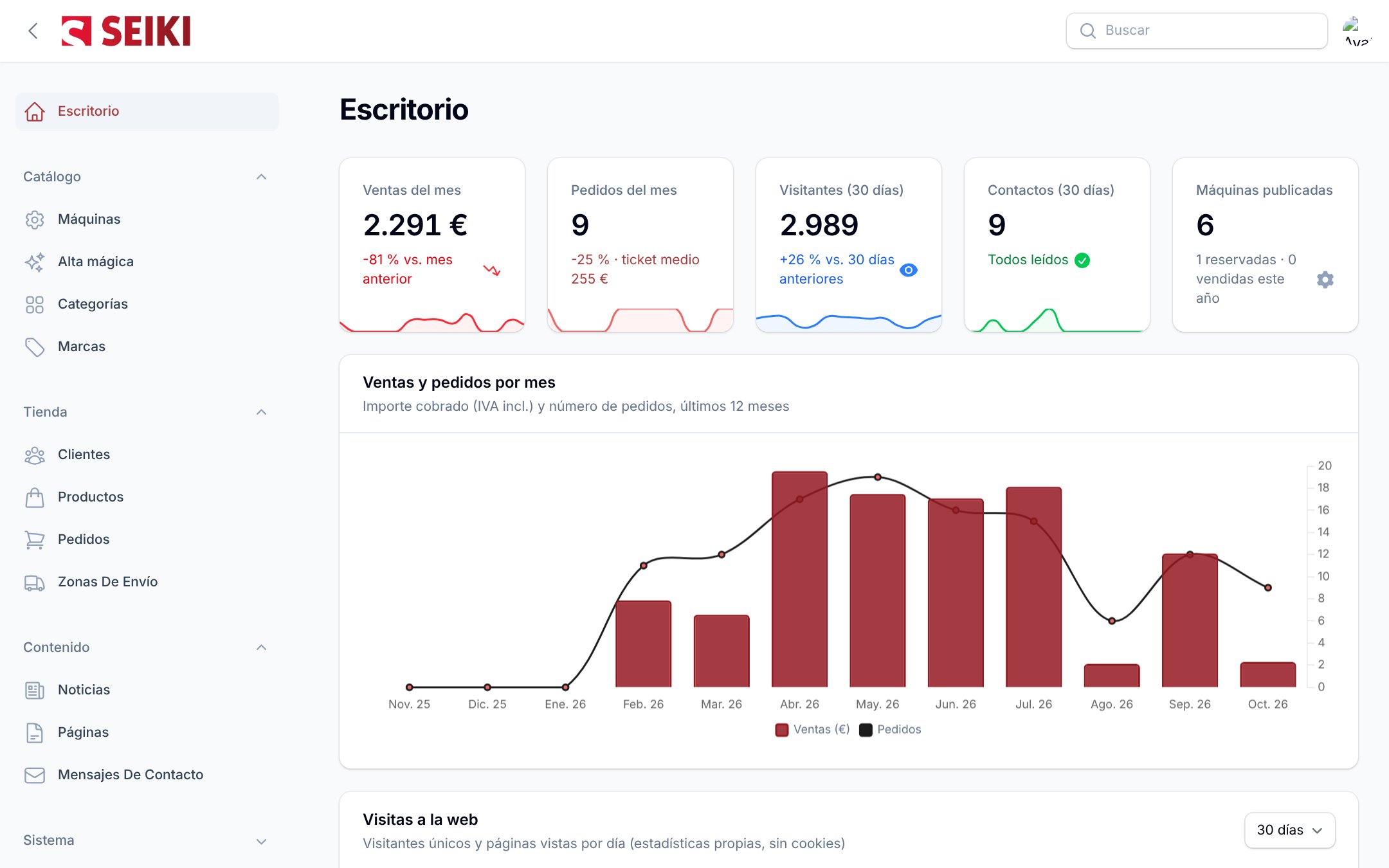
Task: Click the Pedidos cart icon
Action: [x=35, y=539]
